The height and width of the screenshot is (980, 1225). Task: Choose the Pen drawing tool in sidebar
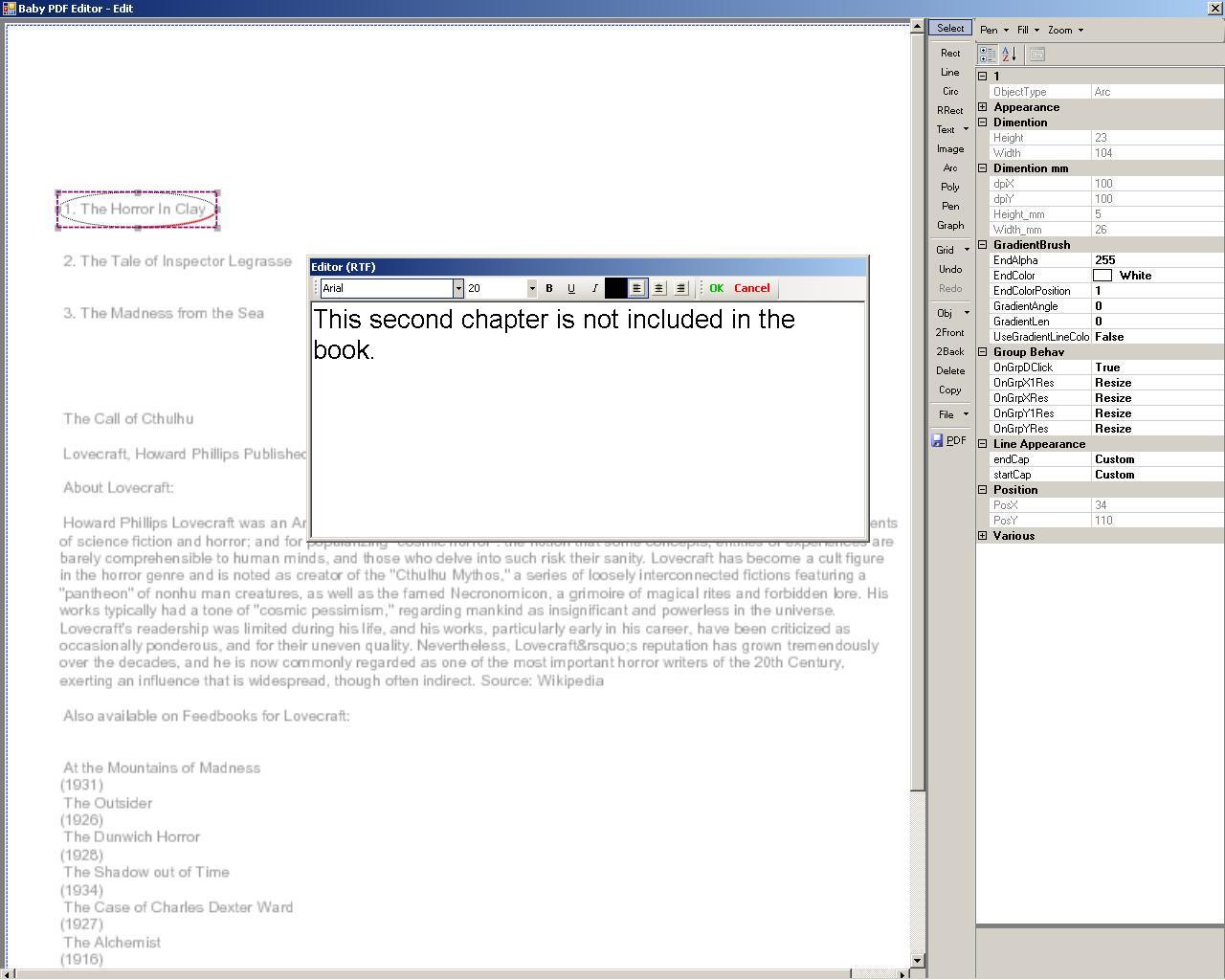pos(950,207)
